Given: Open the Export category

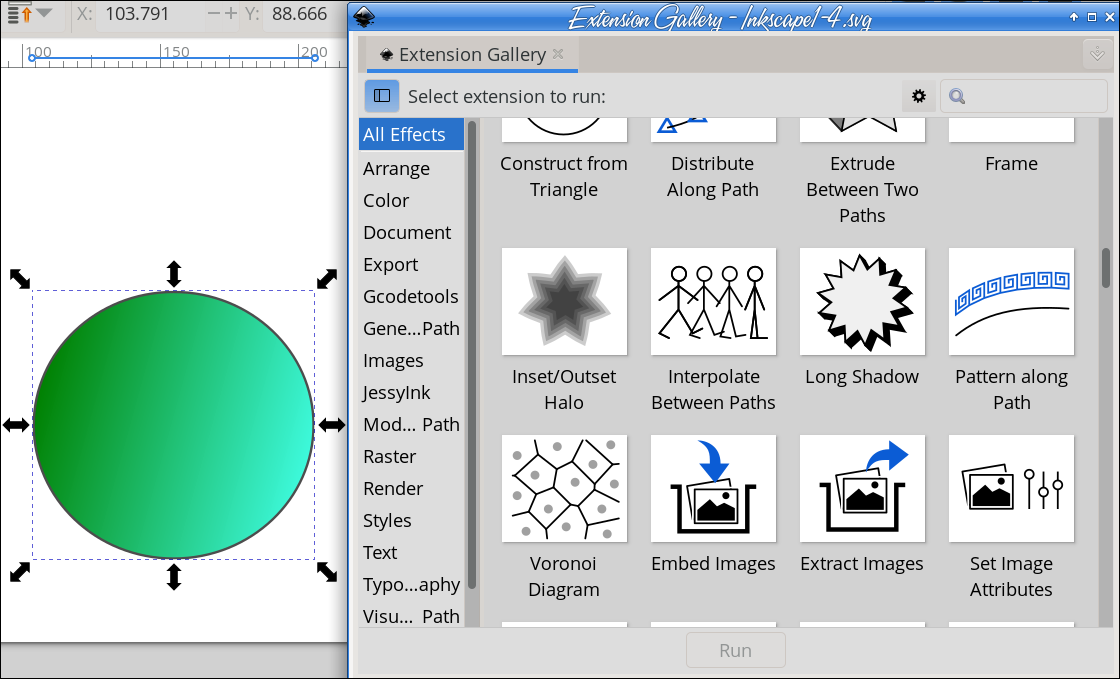Looking at the screenshot, I should [x=411, y=264].
